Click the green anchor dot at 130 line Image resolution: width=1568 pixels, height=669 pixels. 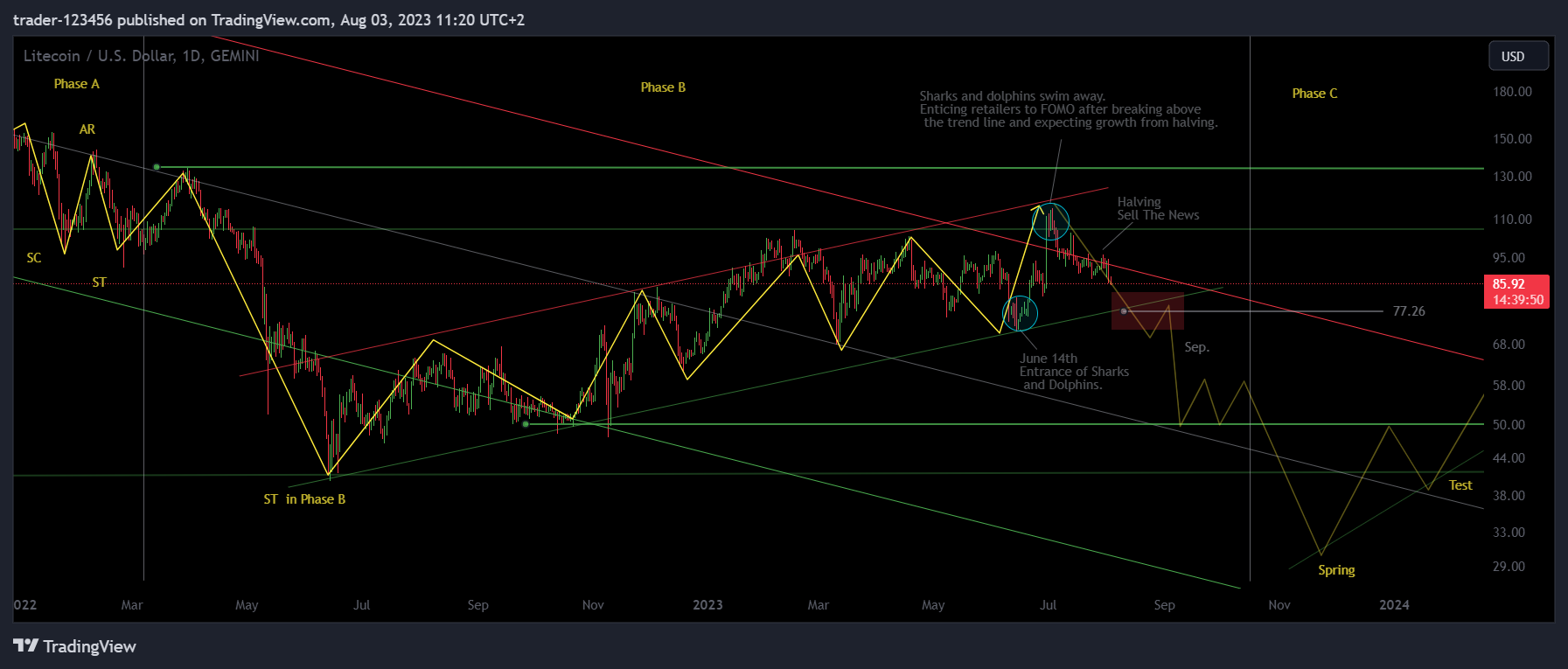click(157, 167)
